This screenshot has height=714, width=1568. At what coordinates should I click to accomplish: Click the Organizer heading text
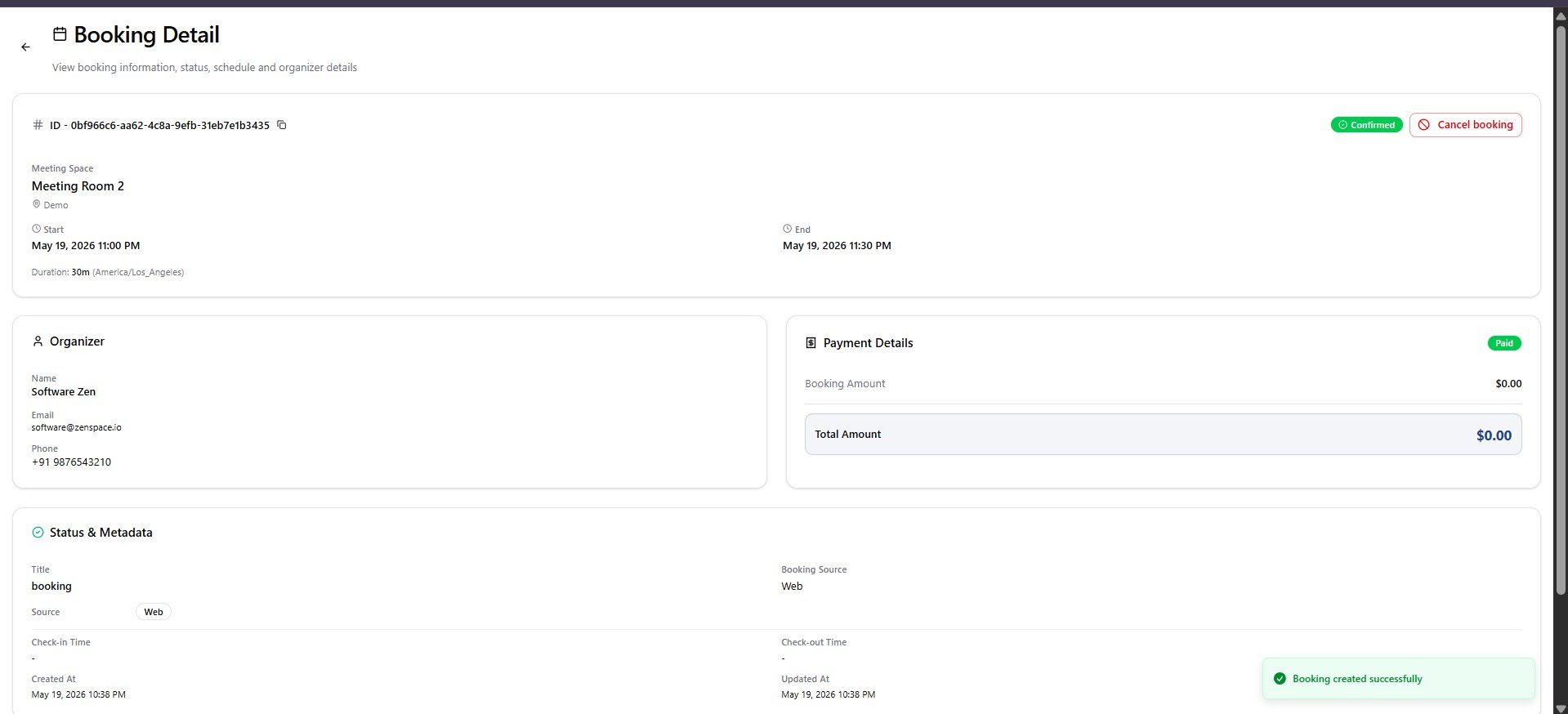[77, 341]
